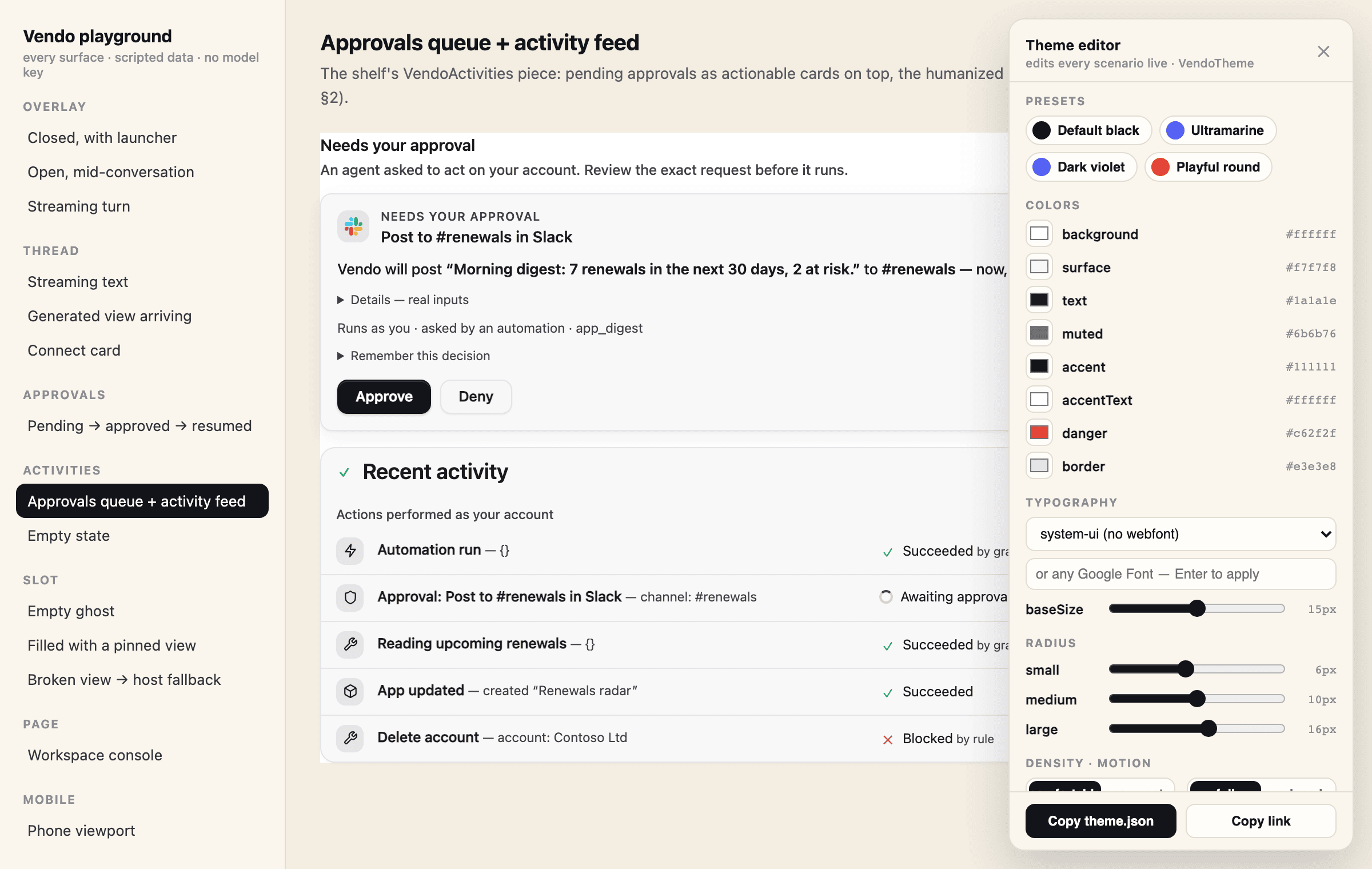Viewport: 1372px width, 869px height.
Task: Open the Connect card scenario
Action: pos(142,350)
